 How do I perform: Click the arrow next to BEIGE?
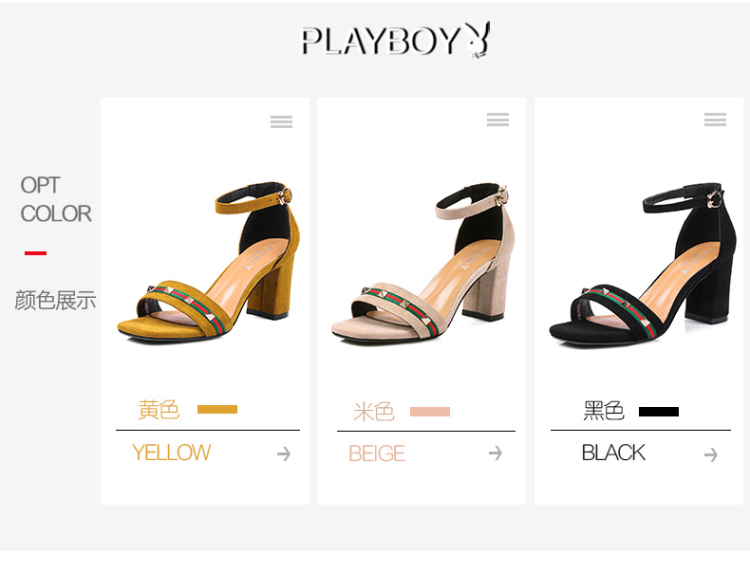496,452
